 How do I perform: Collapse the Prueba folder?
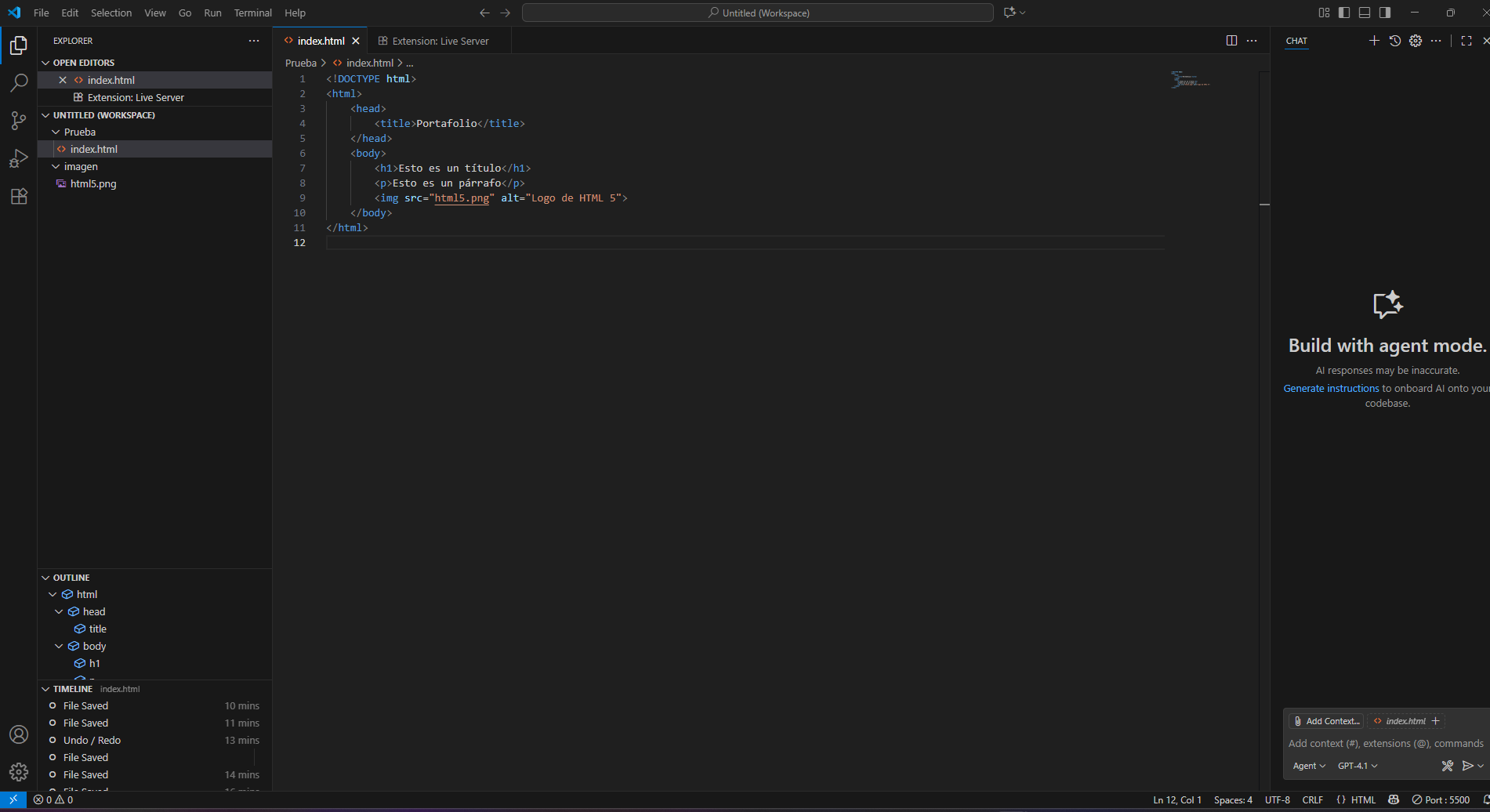point(56,132)
